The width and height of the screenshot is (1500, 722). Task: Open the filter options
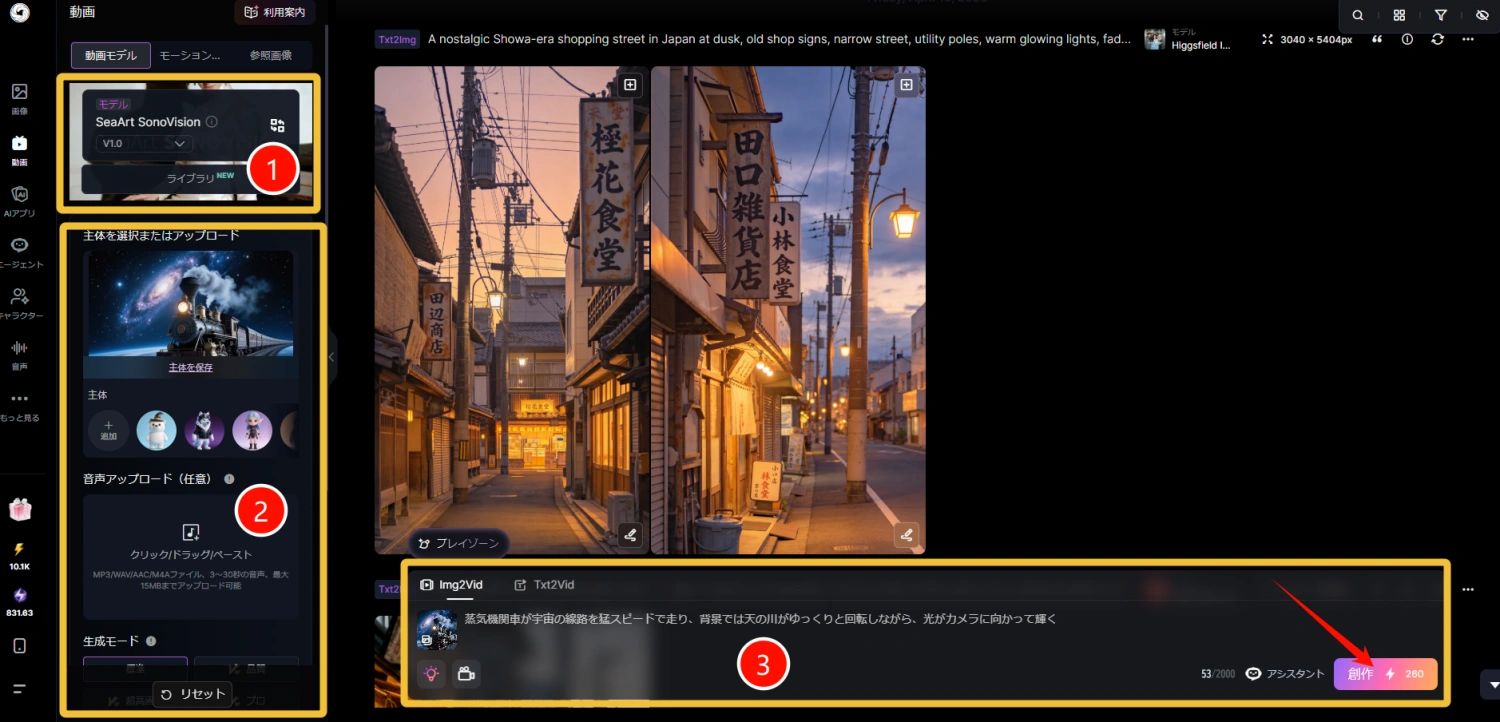coord(1440,15)
